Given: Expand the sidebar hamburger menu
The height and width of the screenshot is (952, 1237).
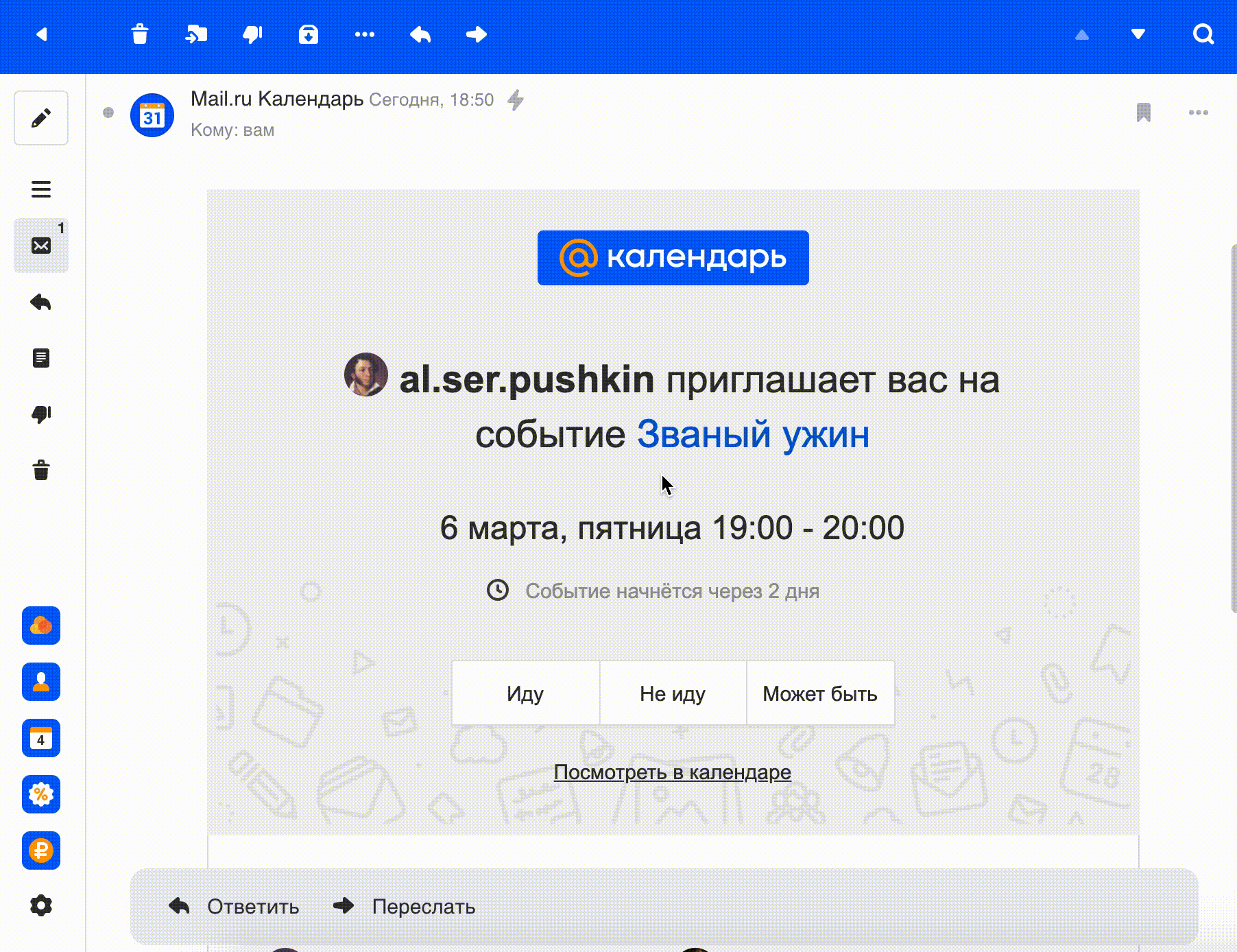Looking at the screenshot, I should coord(41,189).
